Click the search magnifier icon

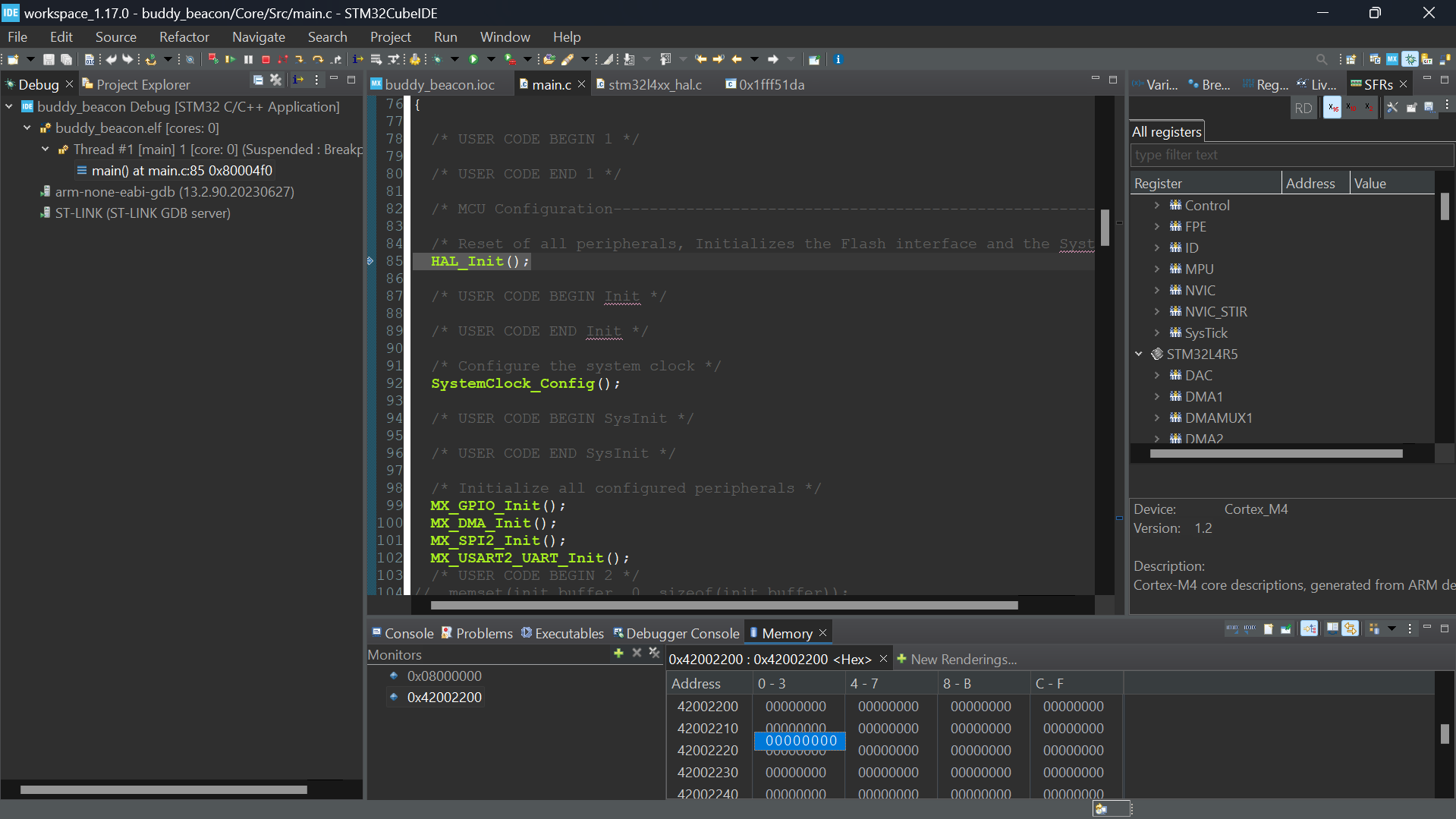pos(1322,59)
